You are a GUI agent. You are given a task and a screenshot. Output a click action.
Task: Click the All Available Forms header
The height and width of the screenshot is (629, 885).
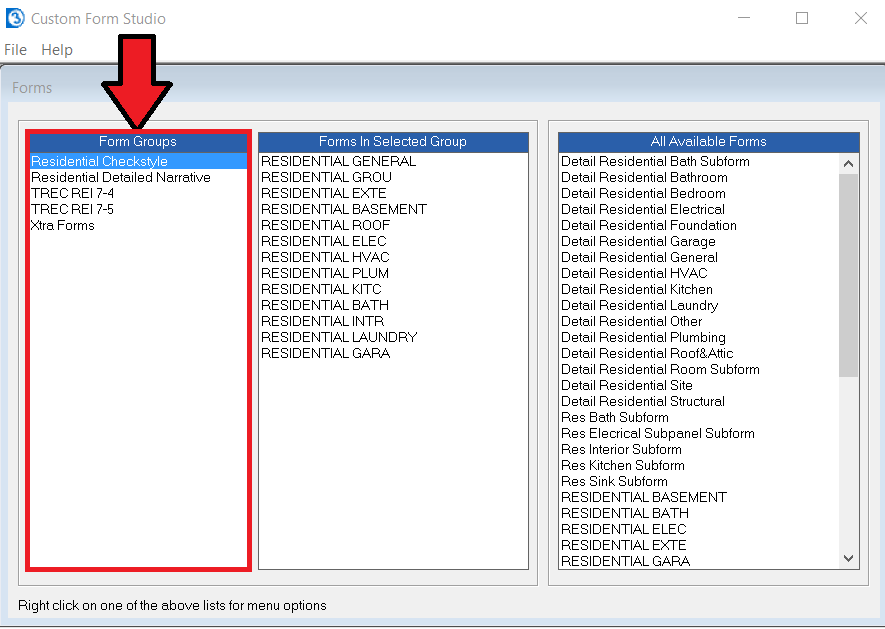[709, 141]
